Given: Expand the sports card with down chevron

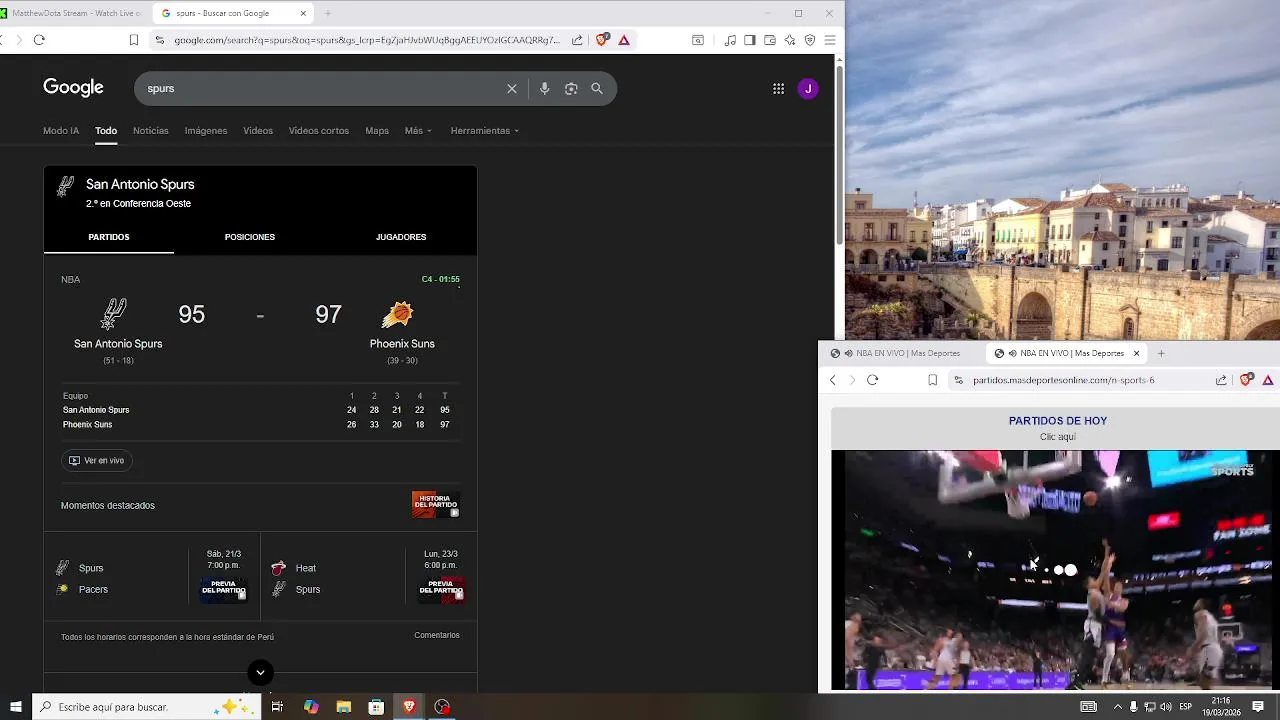Looking at the screenshot, I should [x=260, y=672].
